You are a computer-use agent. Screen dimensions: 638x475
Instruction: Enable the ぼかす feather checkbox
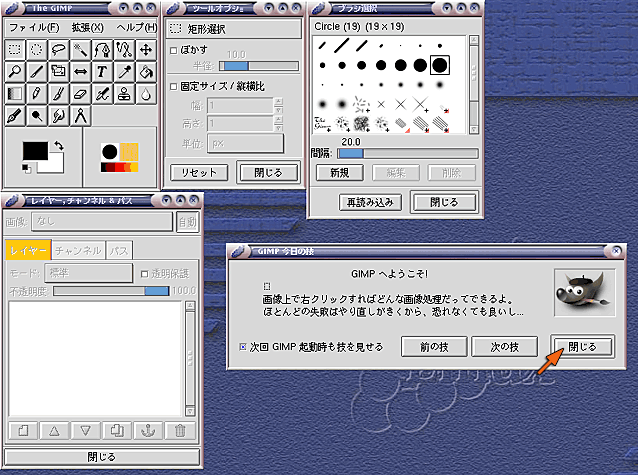[173, 50]
